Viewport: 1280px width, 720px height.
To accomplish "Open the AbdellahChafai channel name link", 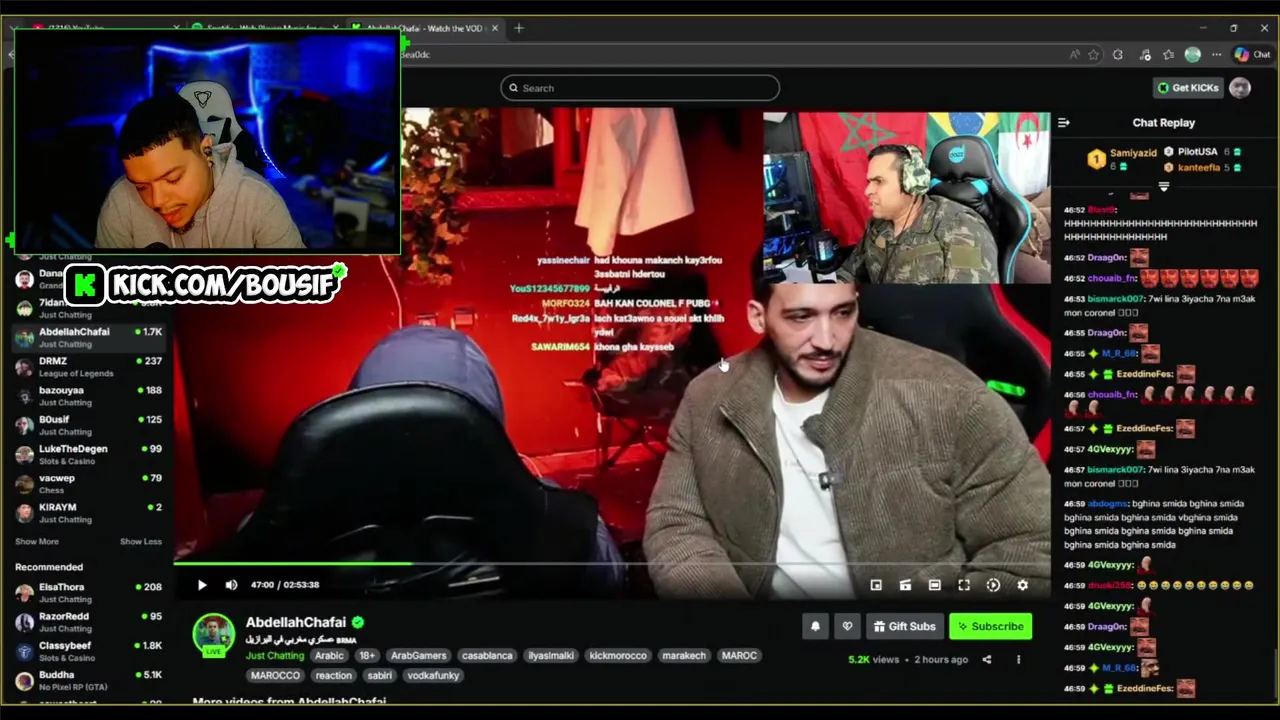I will click(x=296, y=622).
